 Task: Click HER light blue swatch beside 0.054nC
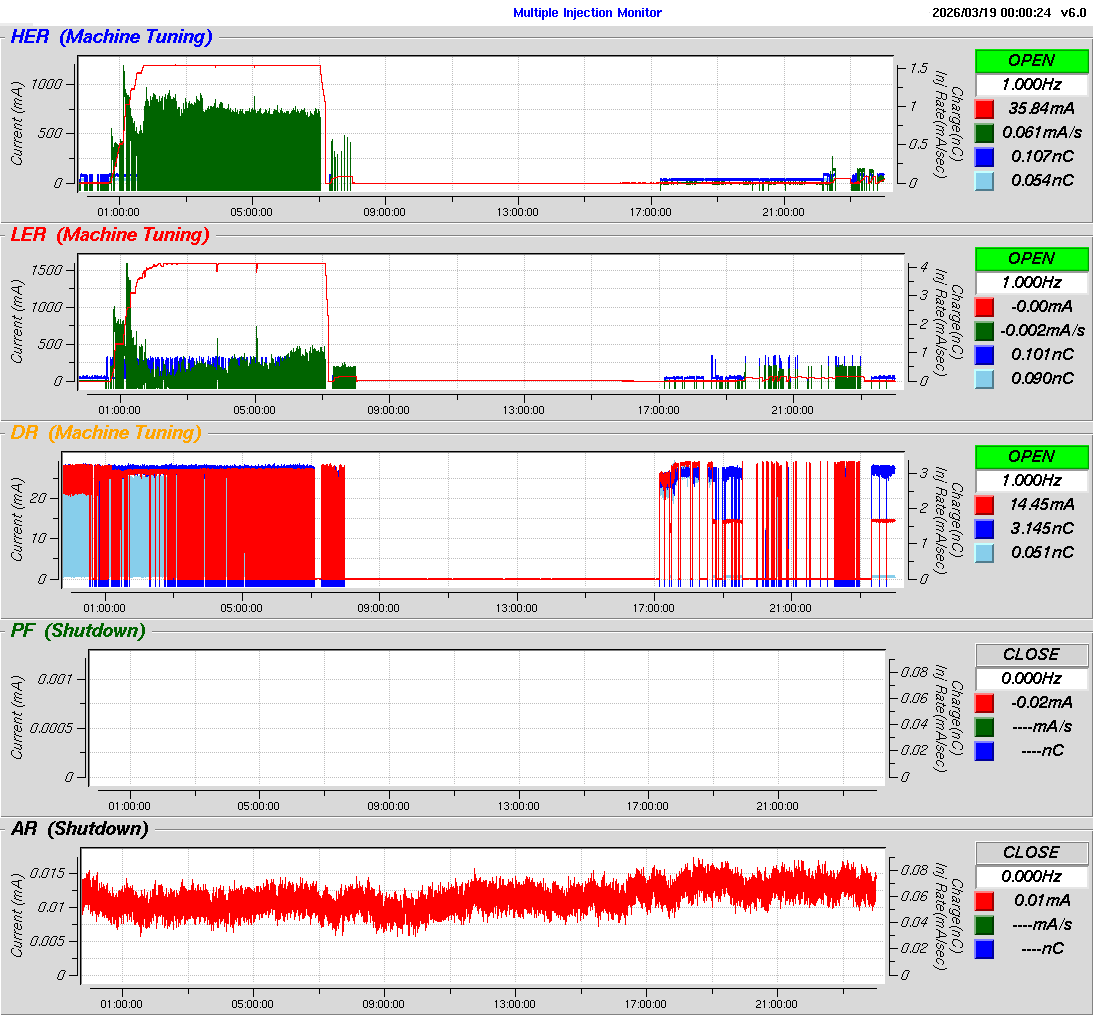[x=985, y=180]
